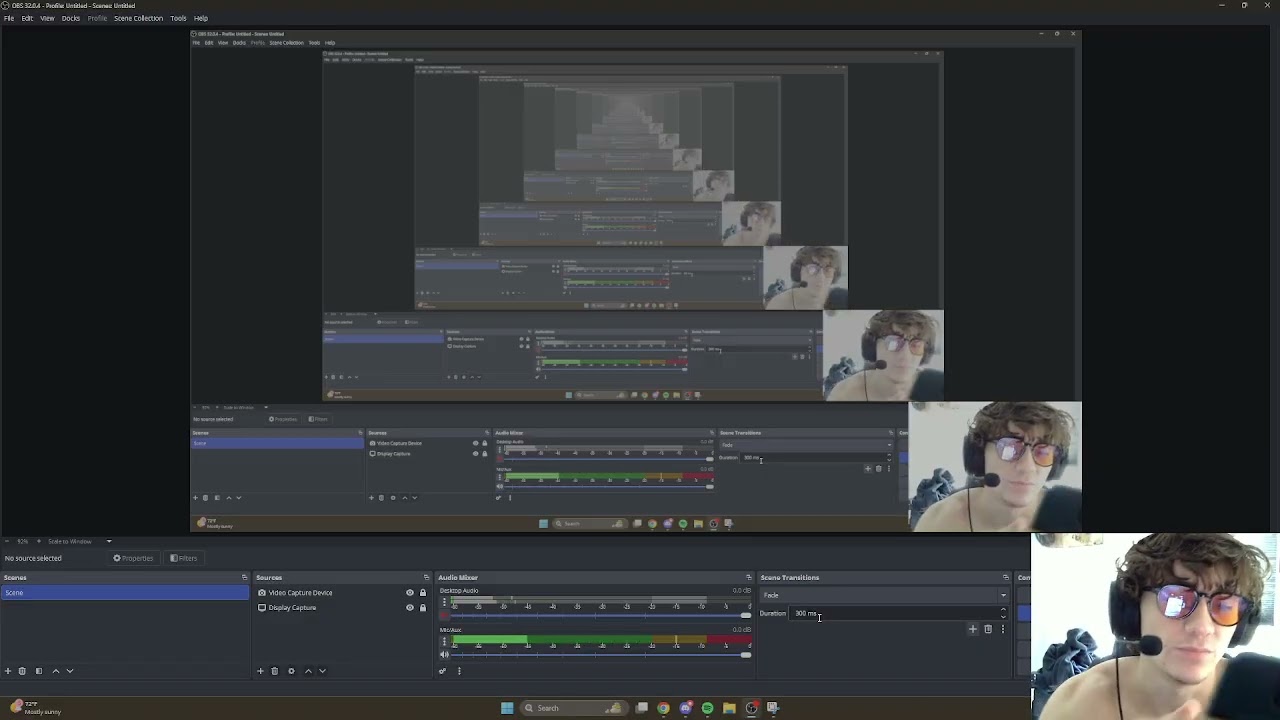The width and height of the screenshot is (1280, 720).
Task: Move source up arrow in Sources dock
Action: (x=308, y=671)
